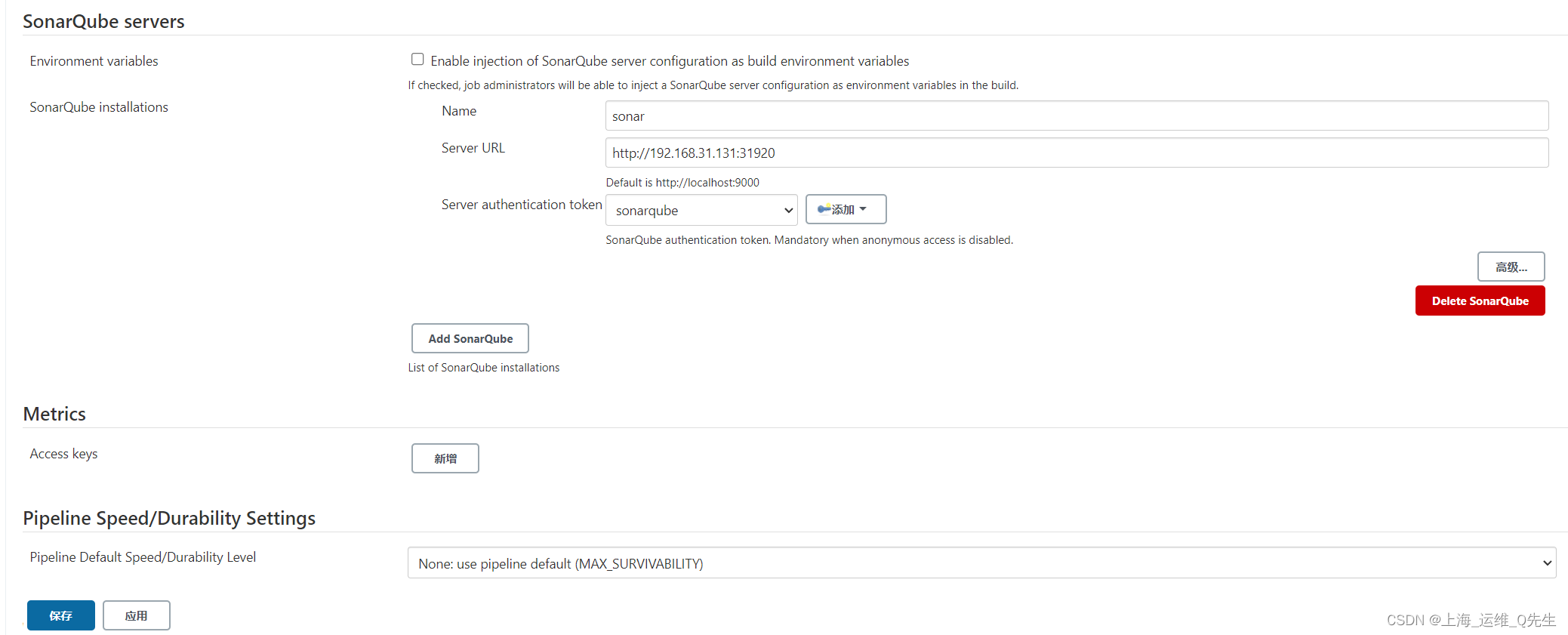Open the 添加 credentials dropdown button

click(846, 209)
